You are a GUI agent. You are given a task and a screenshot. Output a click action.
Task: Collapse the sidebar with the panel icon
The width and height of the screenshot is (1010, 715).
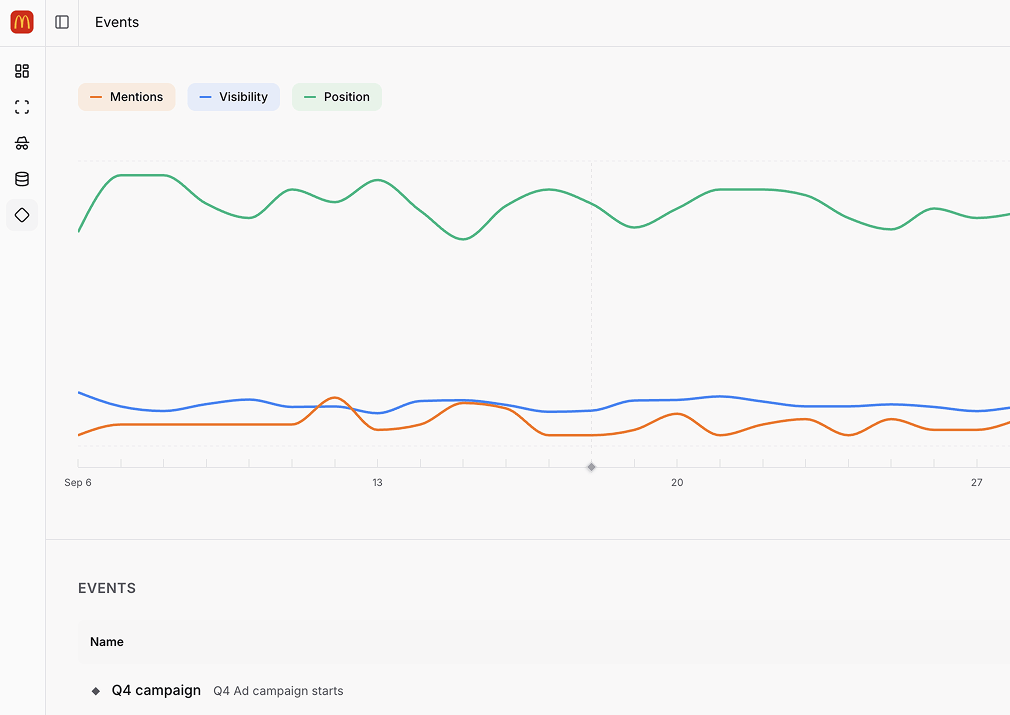[x=62, y=22]
